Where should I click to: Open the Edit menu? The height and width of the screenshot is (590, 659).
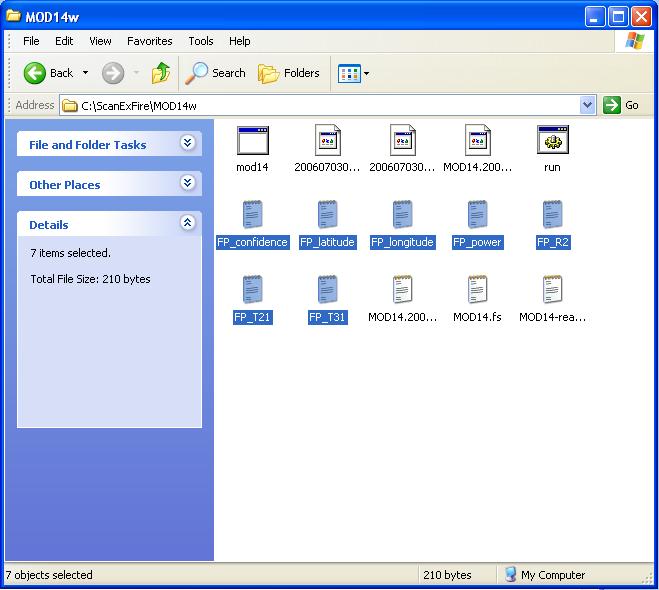(x=64, y=41)
